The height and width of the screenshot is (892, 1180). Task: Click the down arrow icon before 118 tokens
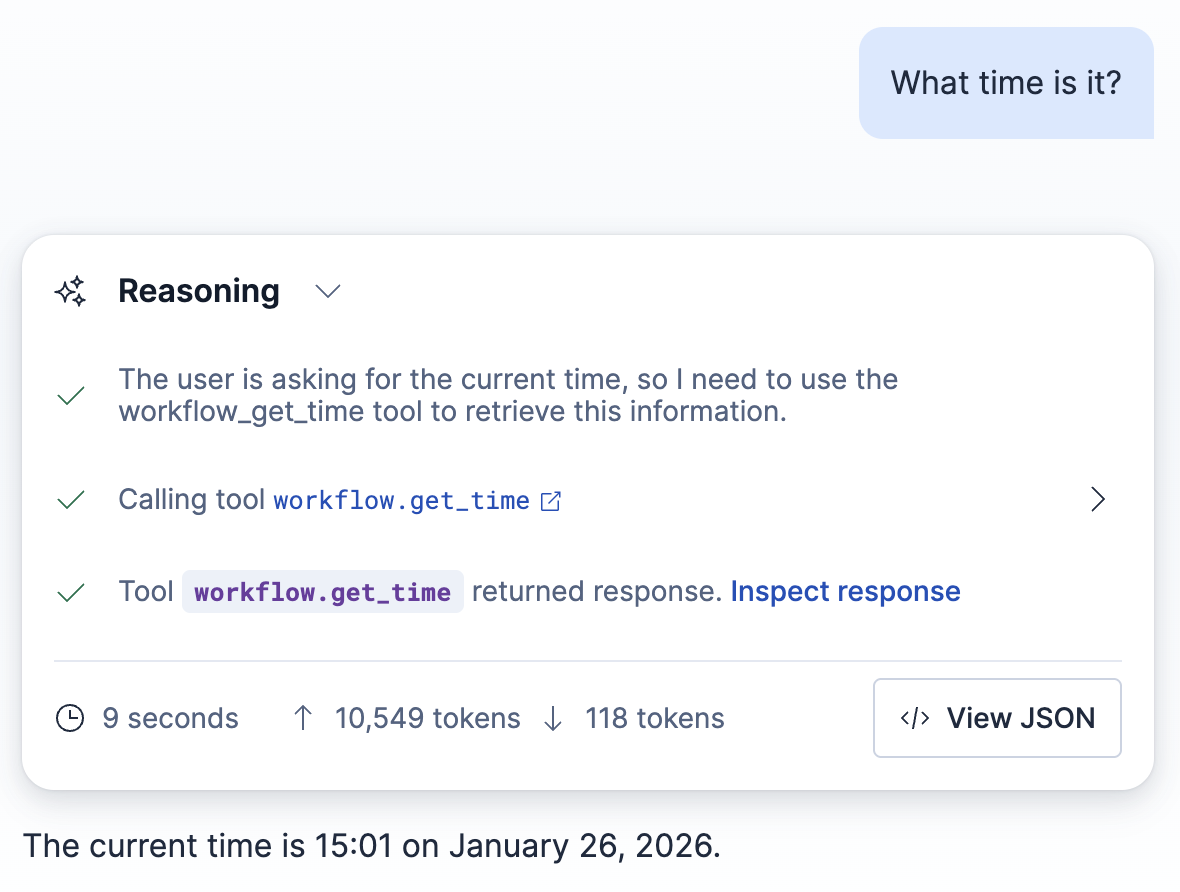(x=553, y=718)
